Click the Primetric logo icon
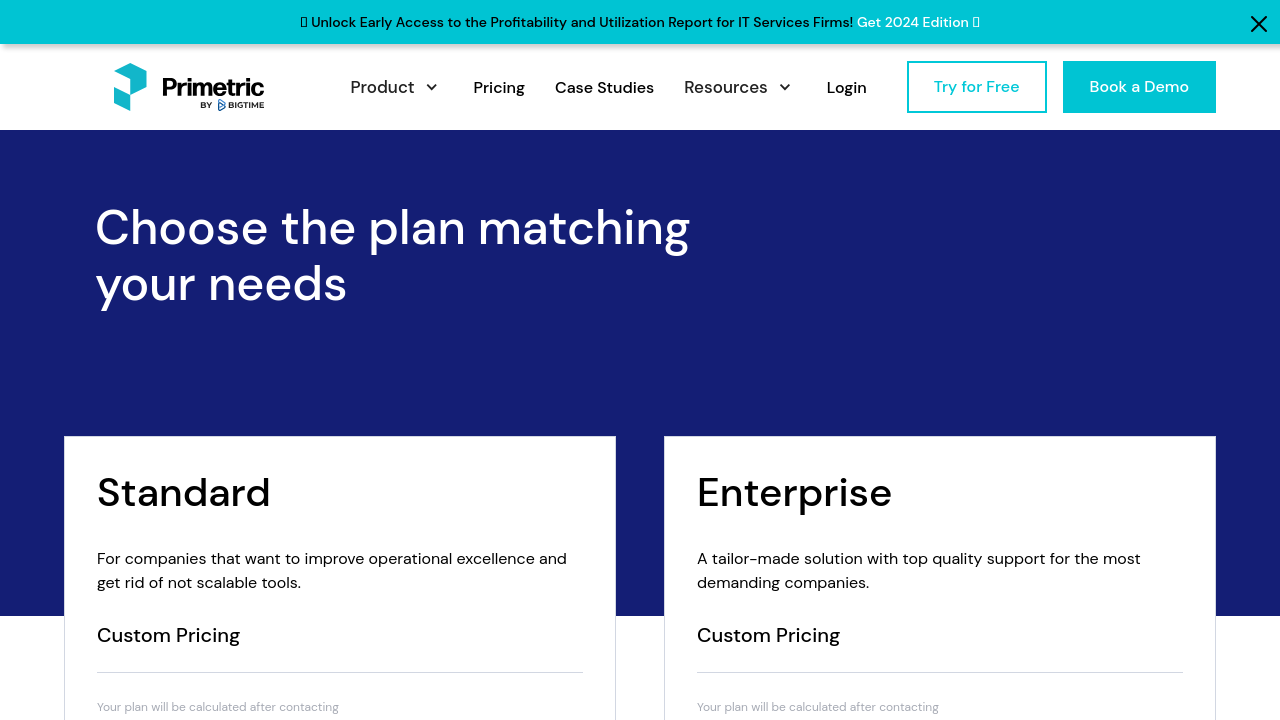Viewport: 1280px width, 720px height. coord(130,87)
